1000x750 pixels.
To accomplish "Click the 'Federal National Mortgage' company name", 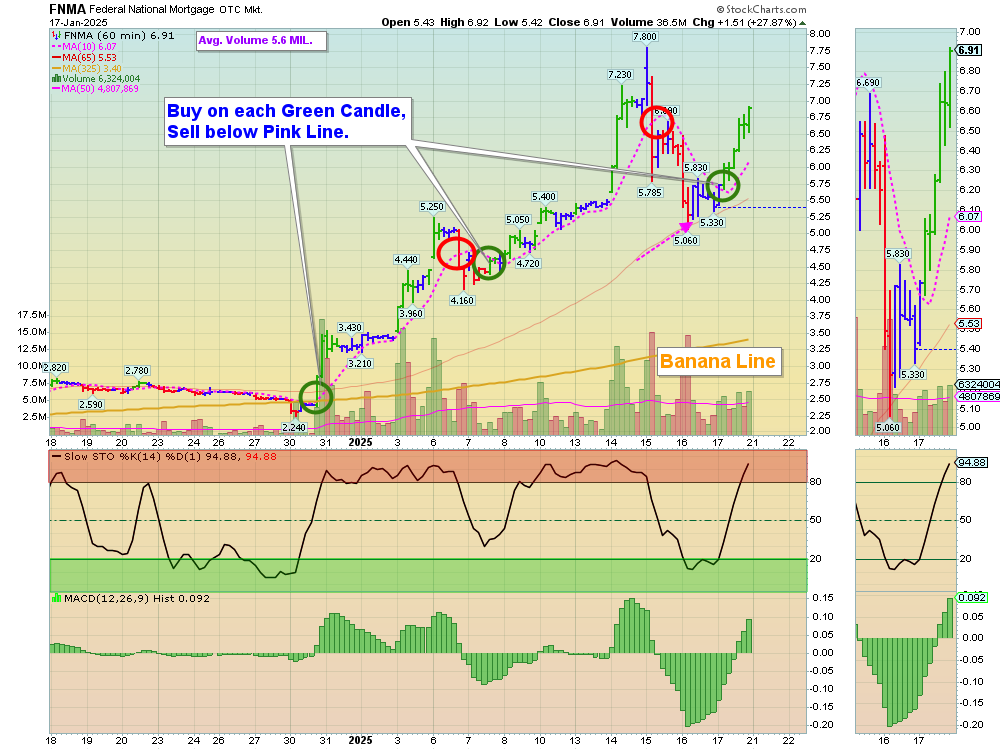I will (152, 10).
